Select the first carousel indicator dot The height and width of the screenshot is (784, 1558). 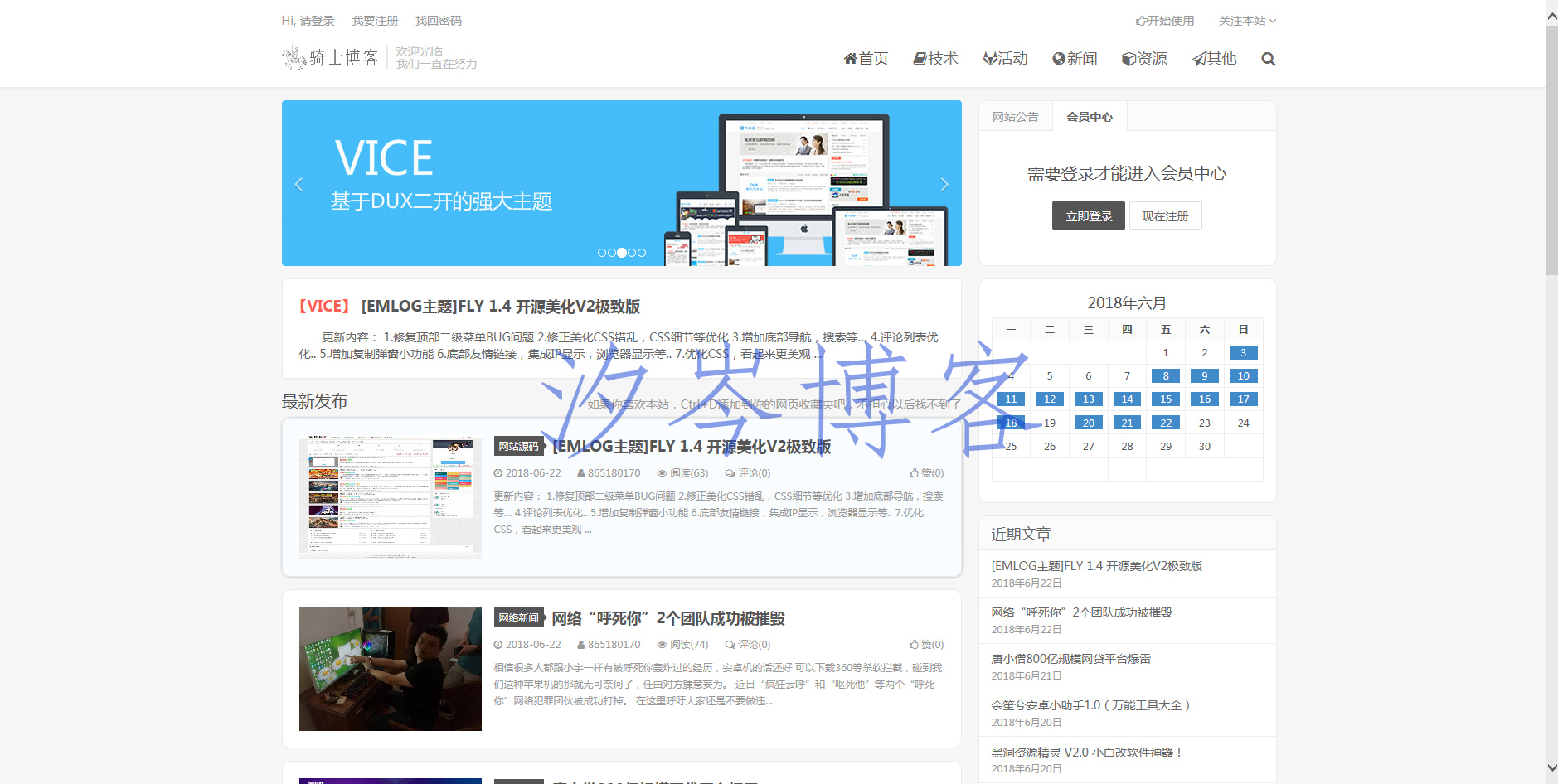602,253
